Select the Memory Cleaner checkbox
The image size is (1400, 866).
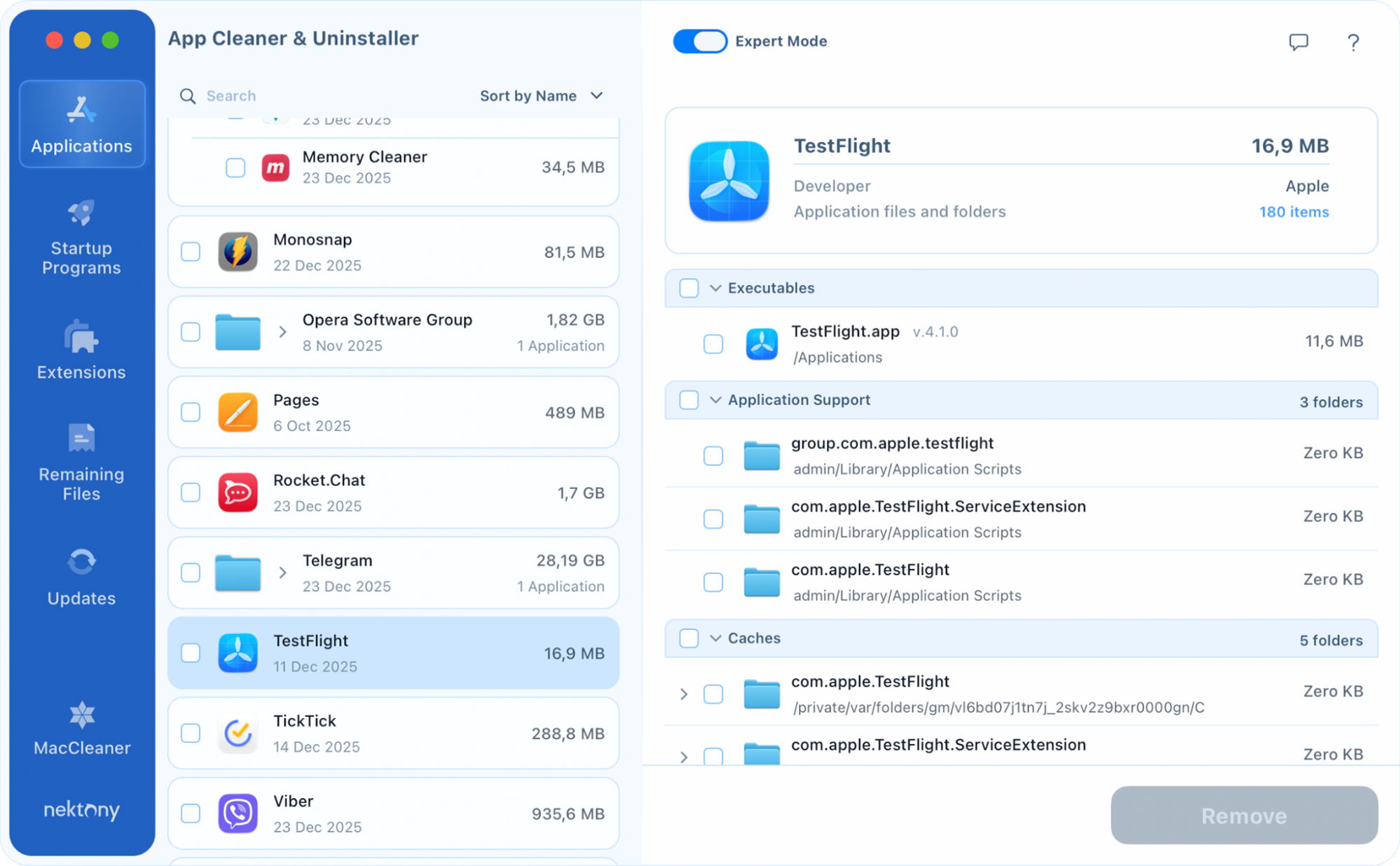coord(235,167)
